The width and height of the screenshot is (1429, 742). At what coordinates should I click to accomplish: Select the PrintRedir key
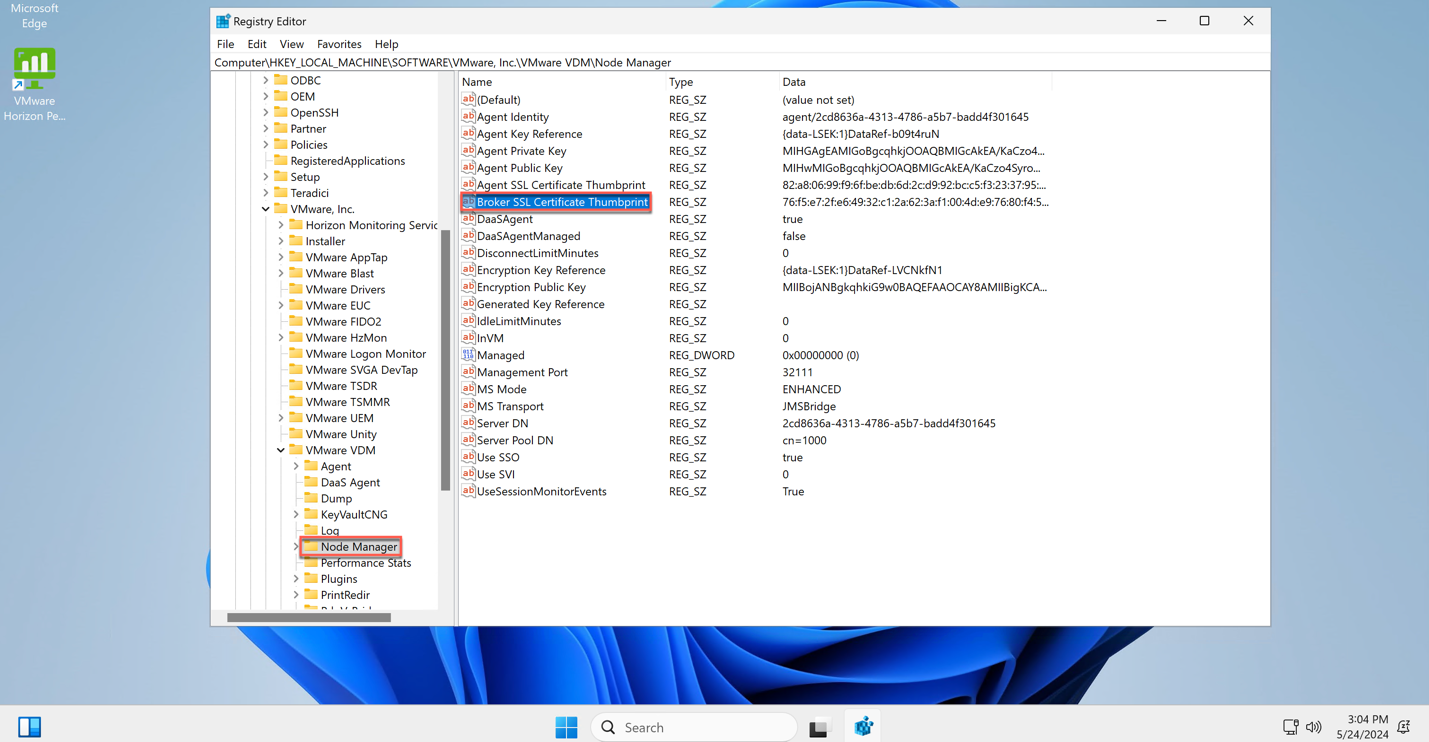pos(345,595)
